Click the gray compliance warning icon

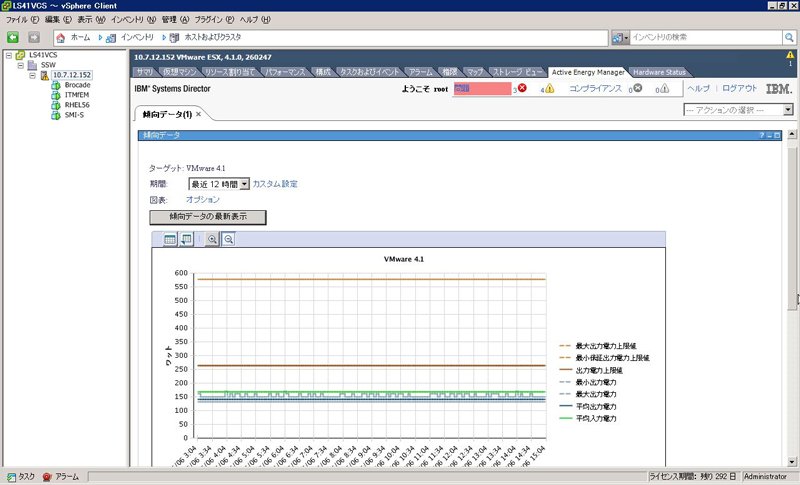click(664, 89)
